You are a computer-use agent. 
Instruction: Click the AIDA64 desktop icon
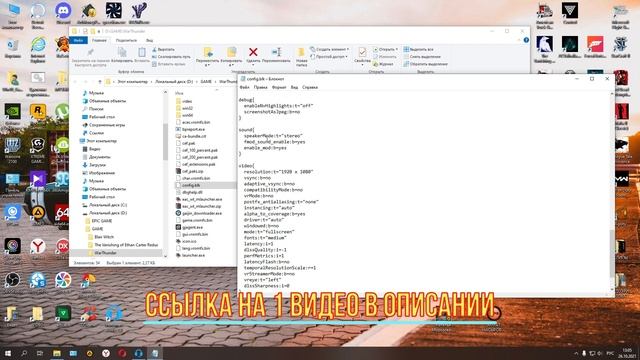click(x=62, y=212)
